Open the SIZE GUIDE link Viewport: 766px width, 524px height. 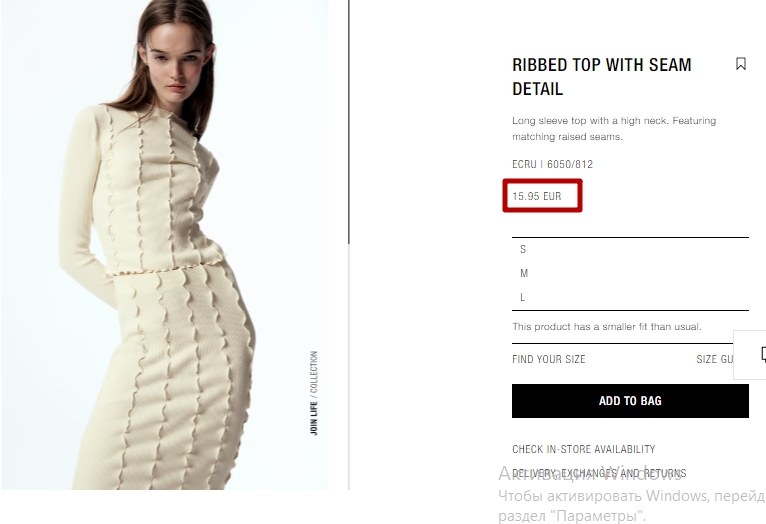(715, 359)
